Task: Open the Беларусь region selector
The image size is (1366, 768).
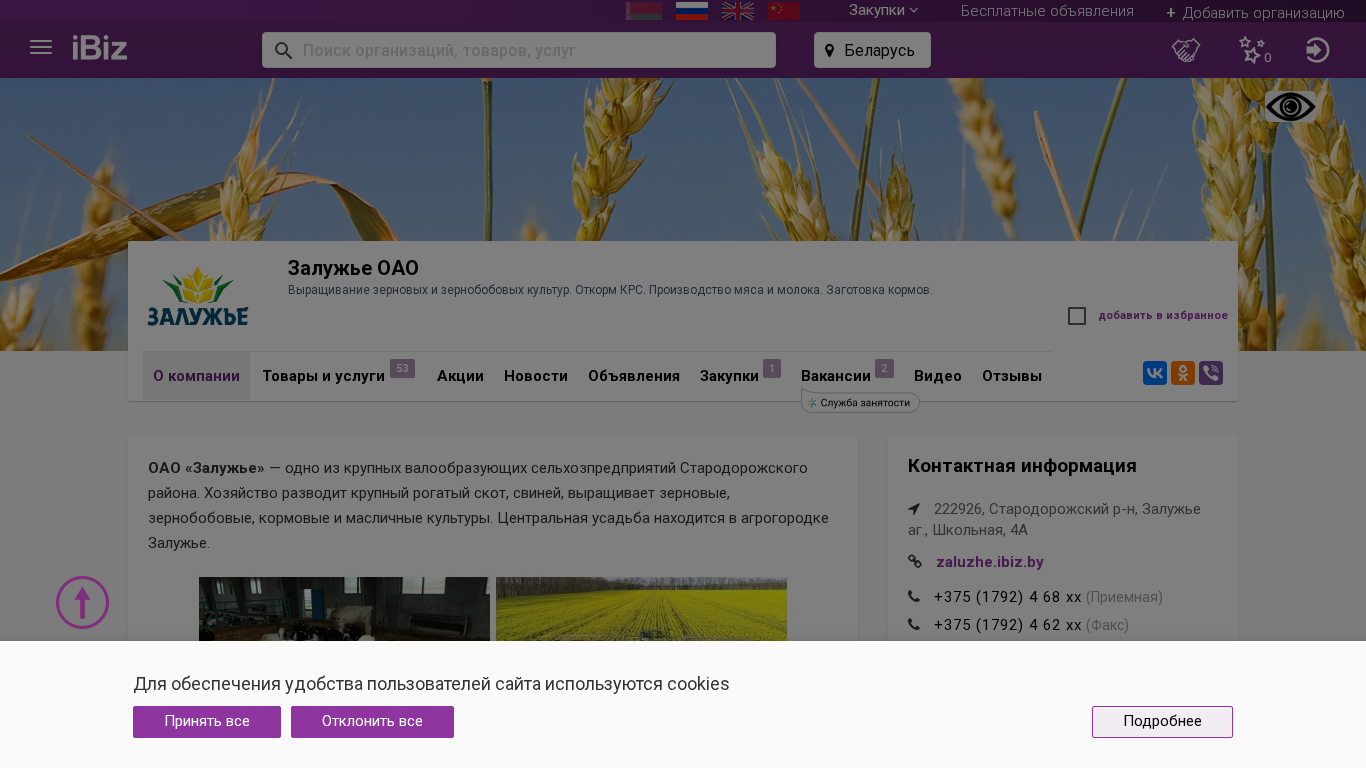Action: (x=872, y=50)
